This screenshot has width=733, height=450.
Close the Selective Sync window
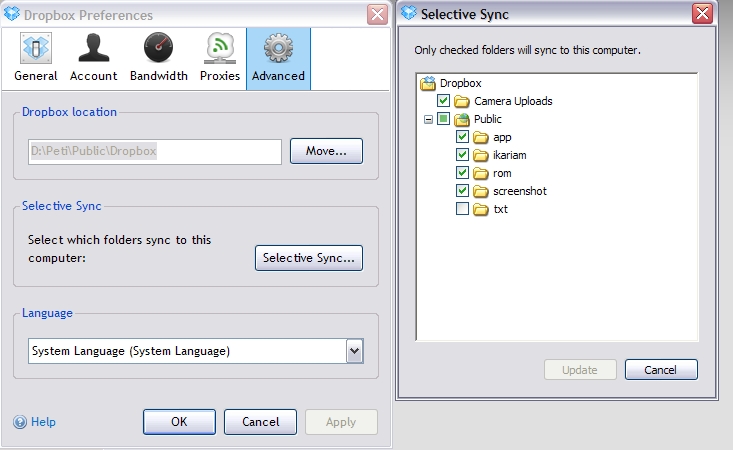pos(702,14)
